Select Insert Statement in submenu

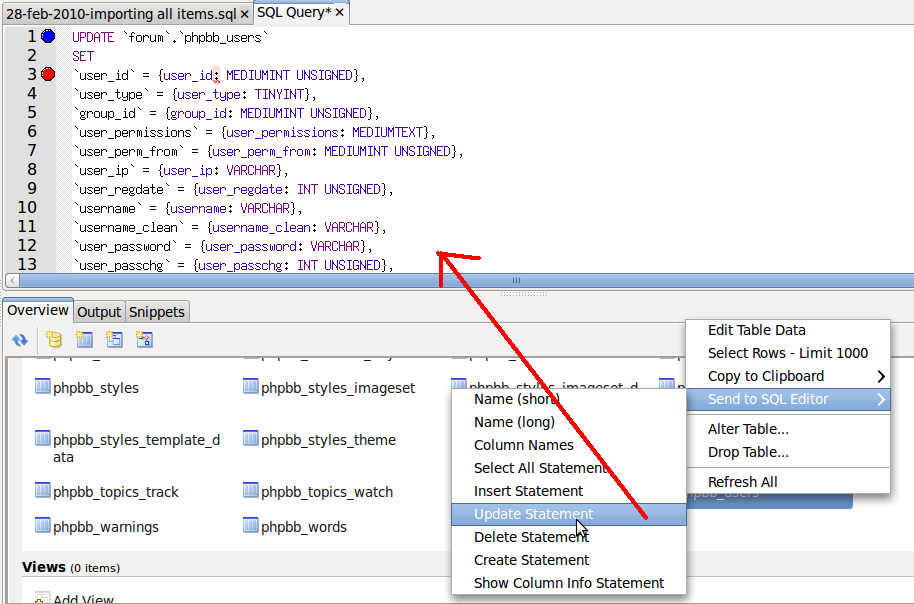point(568,491)
